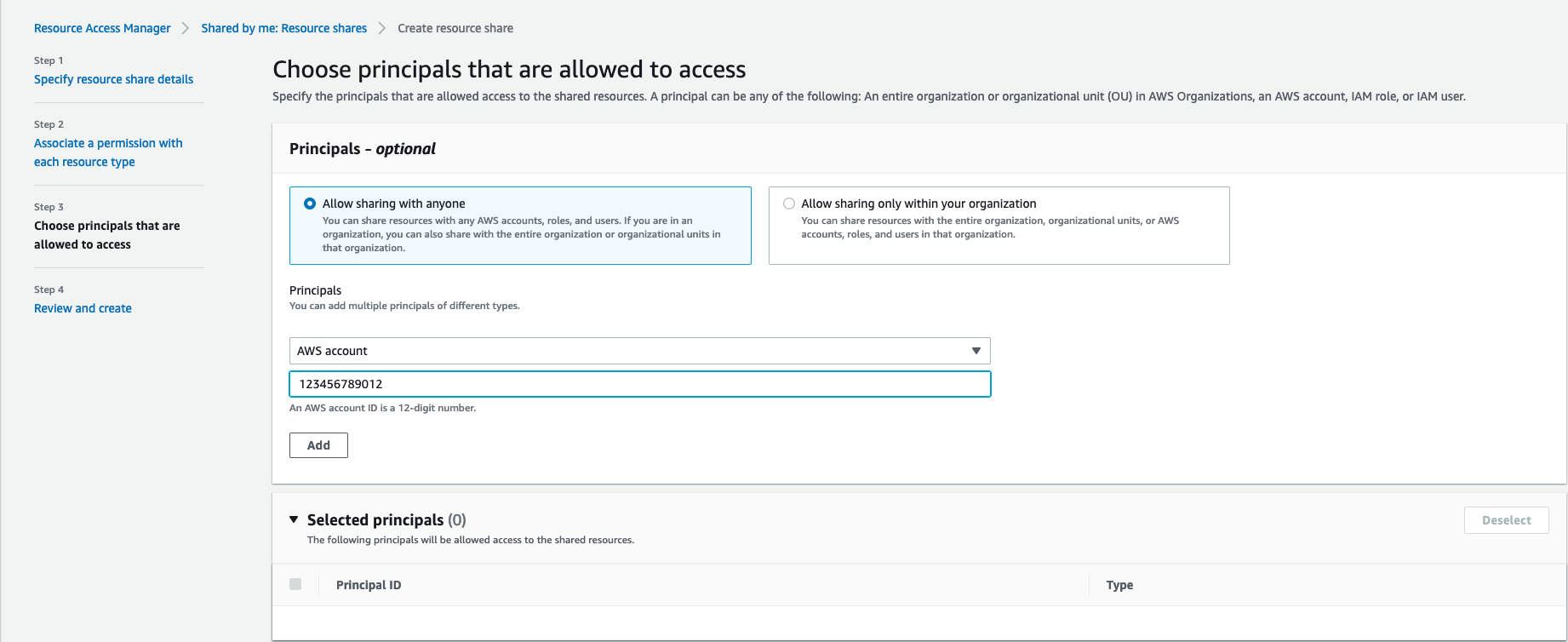Click the chevron after Resource Access Manager breadcrumb
Viewport: 1568px width, 642px height.
186,28
